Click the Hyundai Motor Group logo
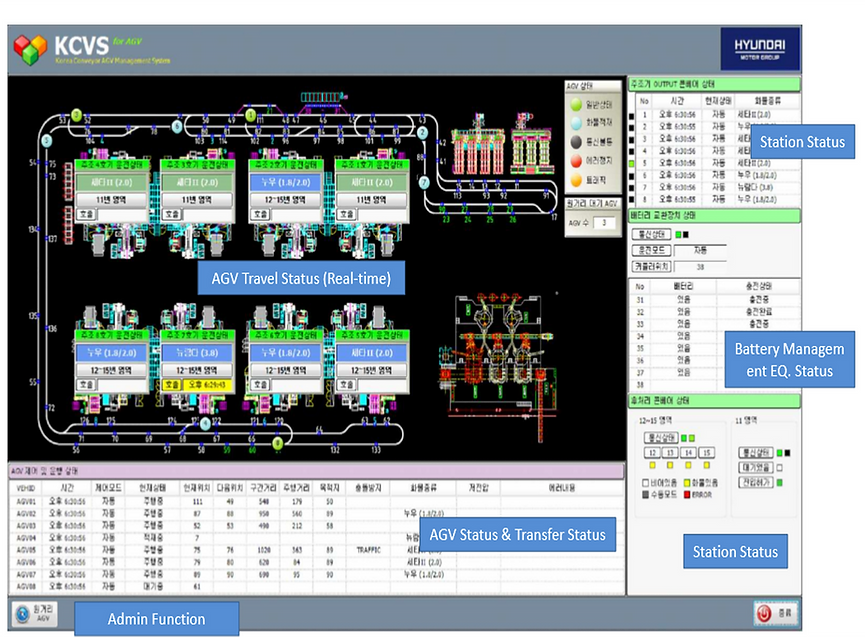Image resolution: width=865 pixels, height=637 pixels. click(x=760, y=49)
